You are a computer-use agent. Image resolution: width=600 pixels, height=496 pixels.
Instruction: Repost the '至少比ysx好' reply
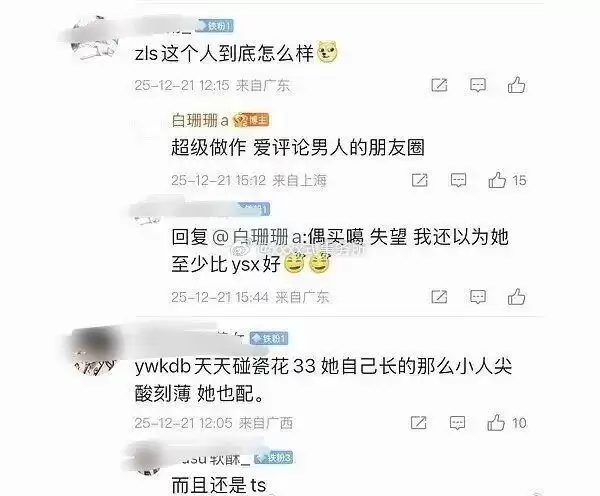439,297
